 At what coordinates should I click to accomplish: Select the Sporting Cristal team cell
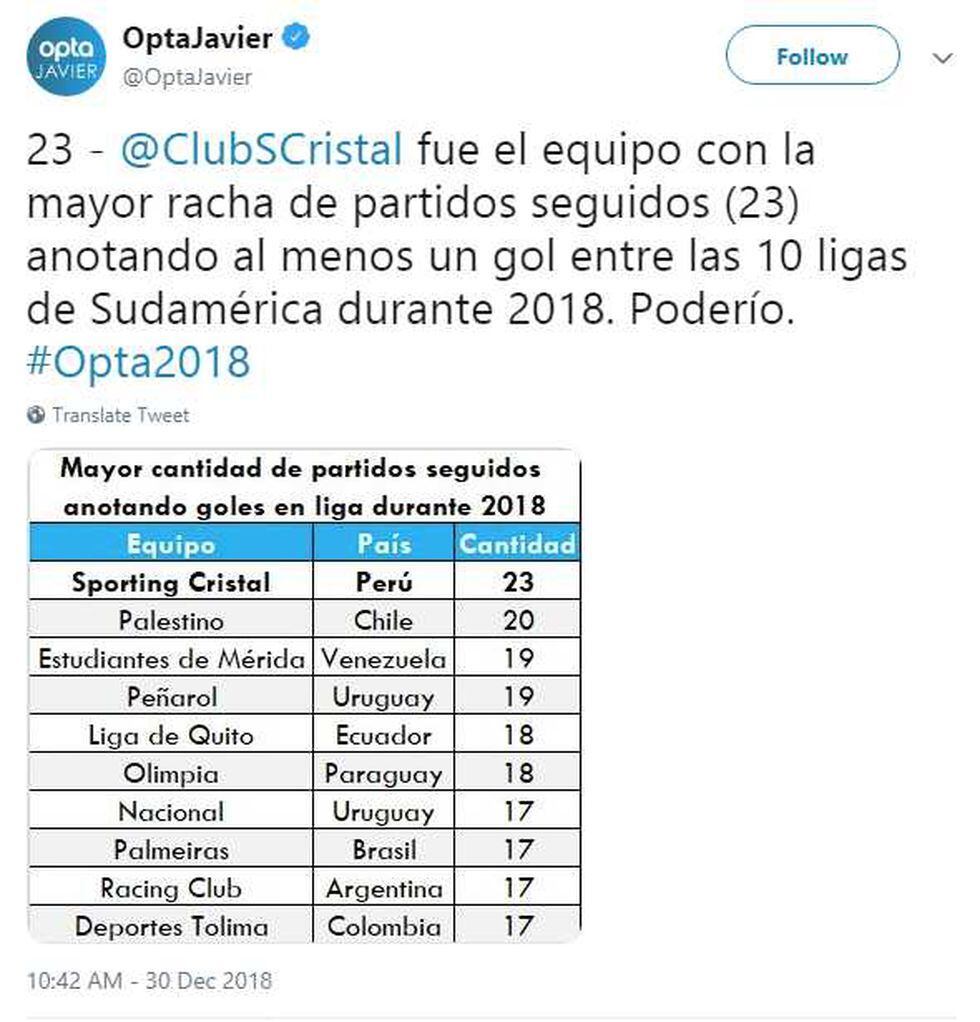coord(171,582)
